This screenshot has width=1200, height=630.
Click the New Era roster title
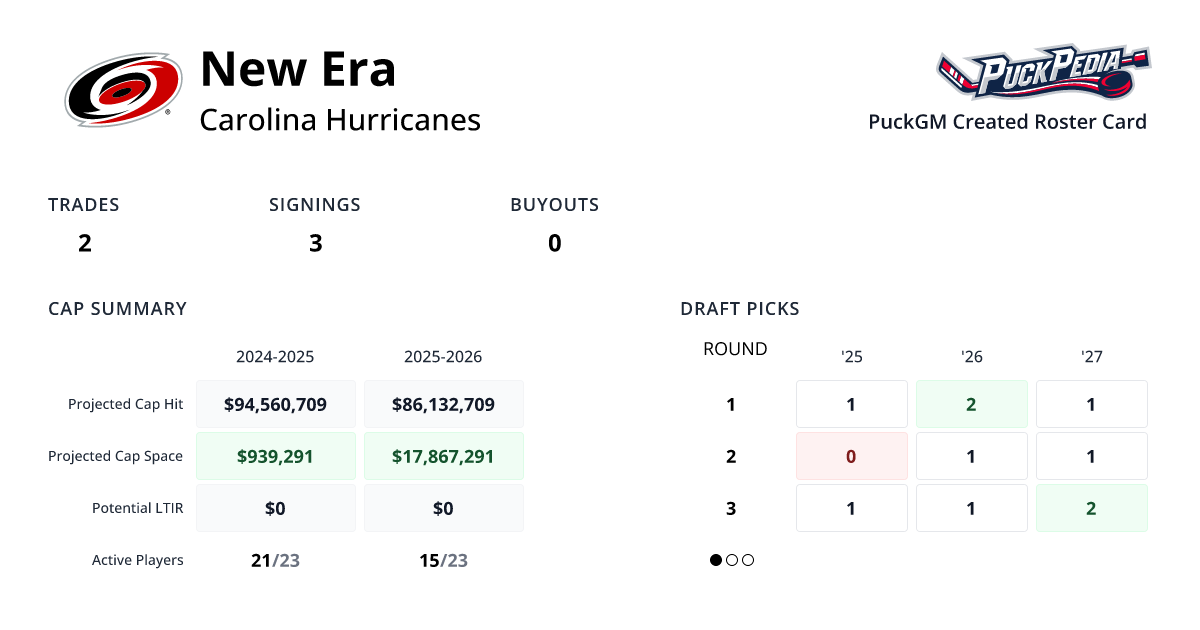tap(298, 69)
